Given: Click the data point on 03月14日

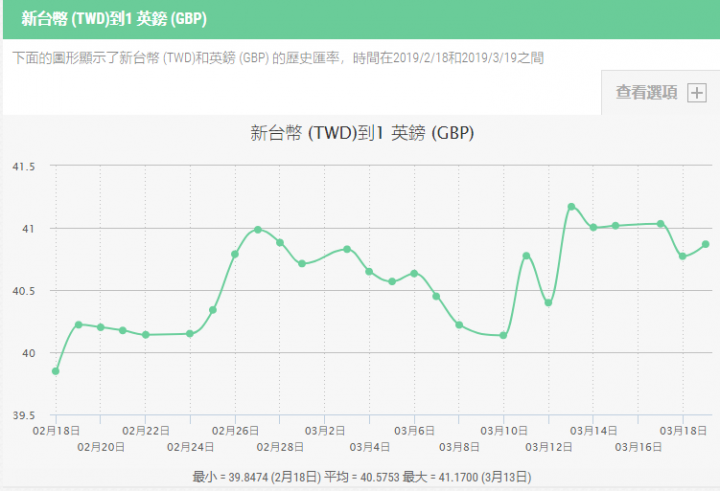Looking at the screenshot, I should 593,227.
